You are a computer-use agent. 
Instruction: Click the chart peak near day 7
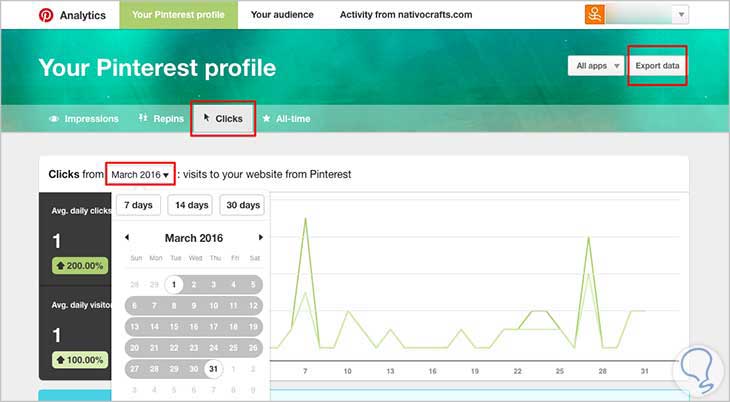coord(305,218)
